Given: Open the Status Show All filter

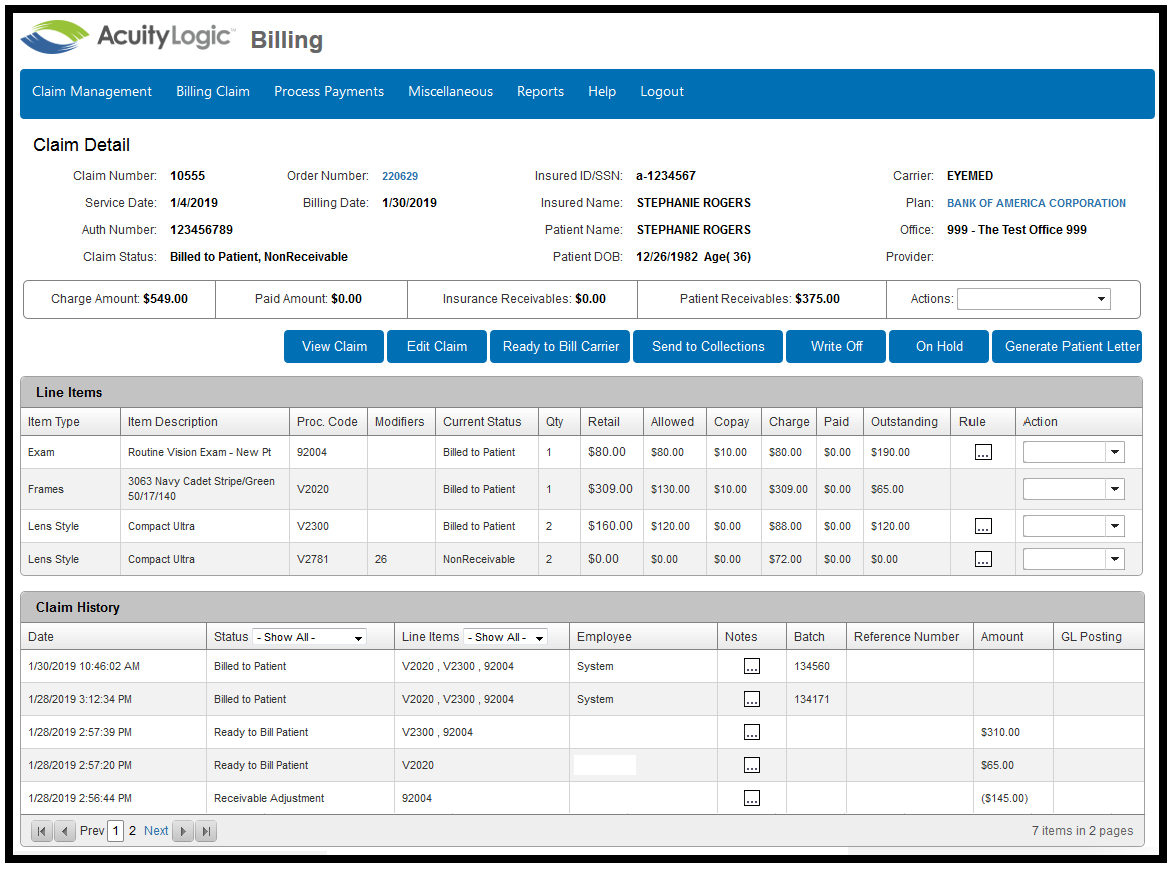Looking at the screenshot, I should click(309, 637).
